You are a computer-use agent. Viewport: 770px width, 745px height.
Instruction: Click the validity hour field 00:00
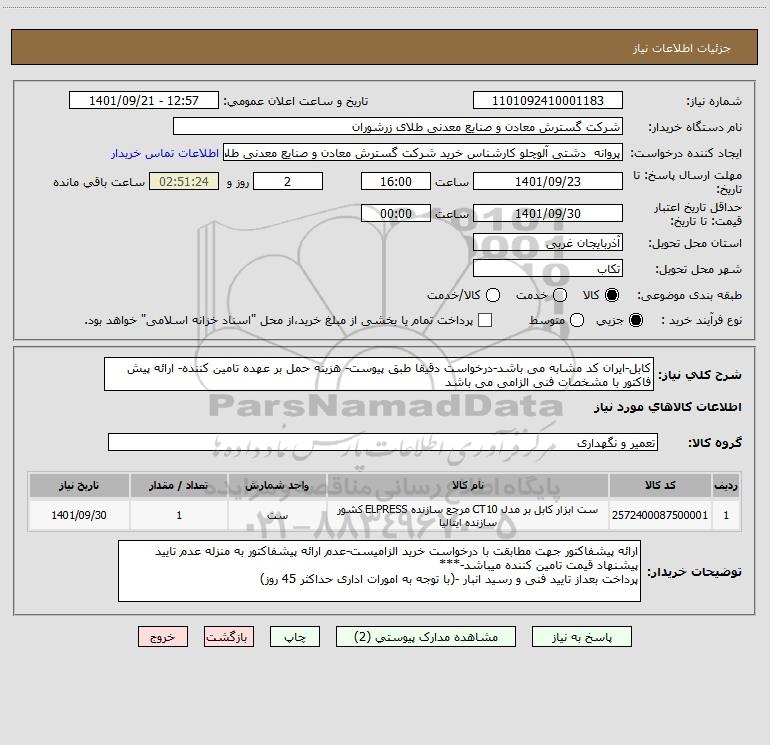pyautogui.click(x=396, y=214)
